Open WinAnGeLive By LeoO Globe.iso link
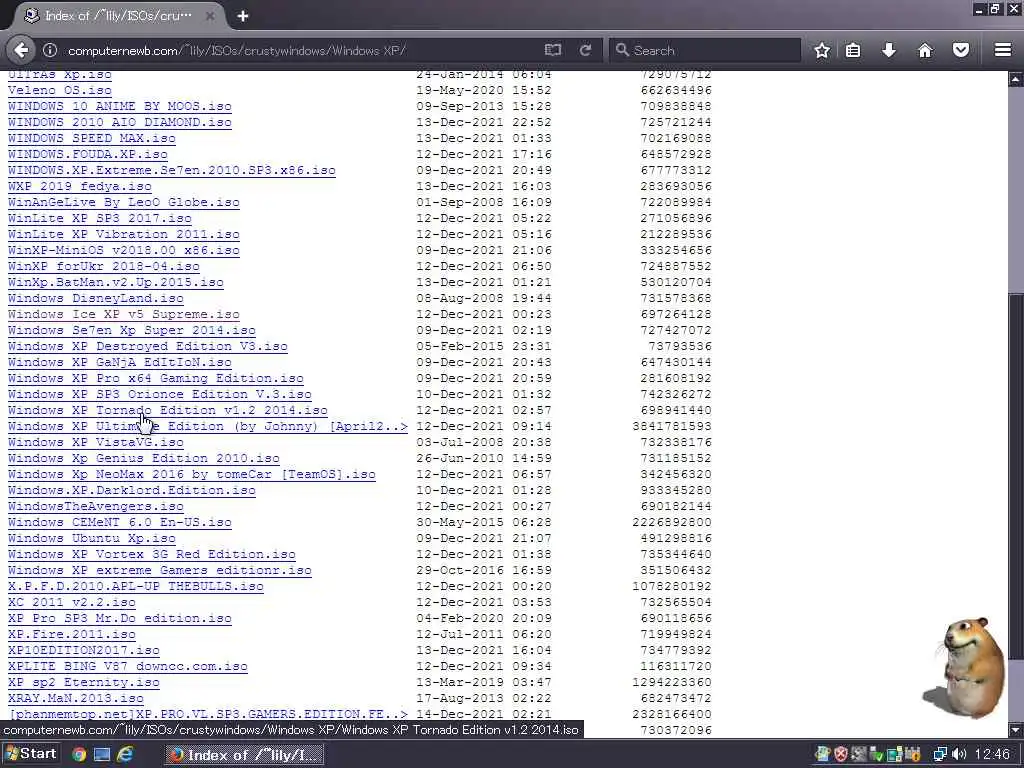Viewport: 1024px width, 768px height. (x=123, y=202)
